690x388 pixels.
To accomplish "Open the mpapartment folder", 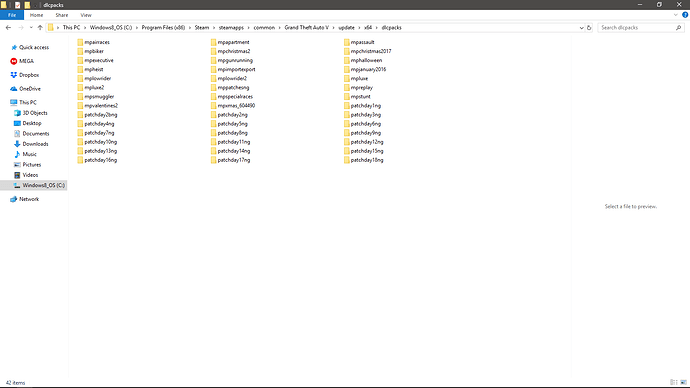I will tap(230, 42).
